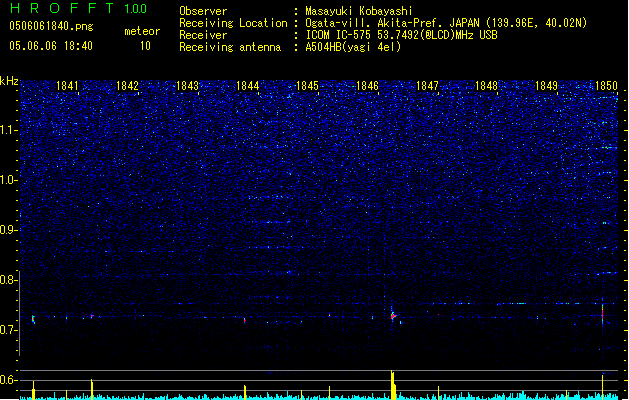Click the 1841 time axis marker
This screenshot has height=400, width=629.
(67, 86)
